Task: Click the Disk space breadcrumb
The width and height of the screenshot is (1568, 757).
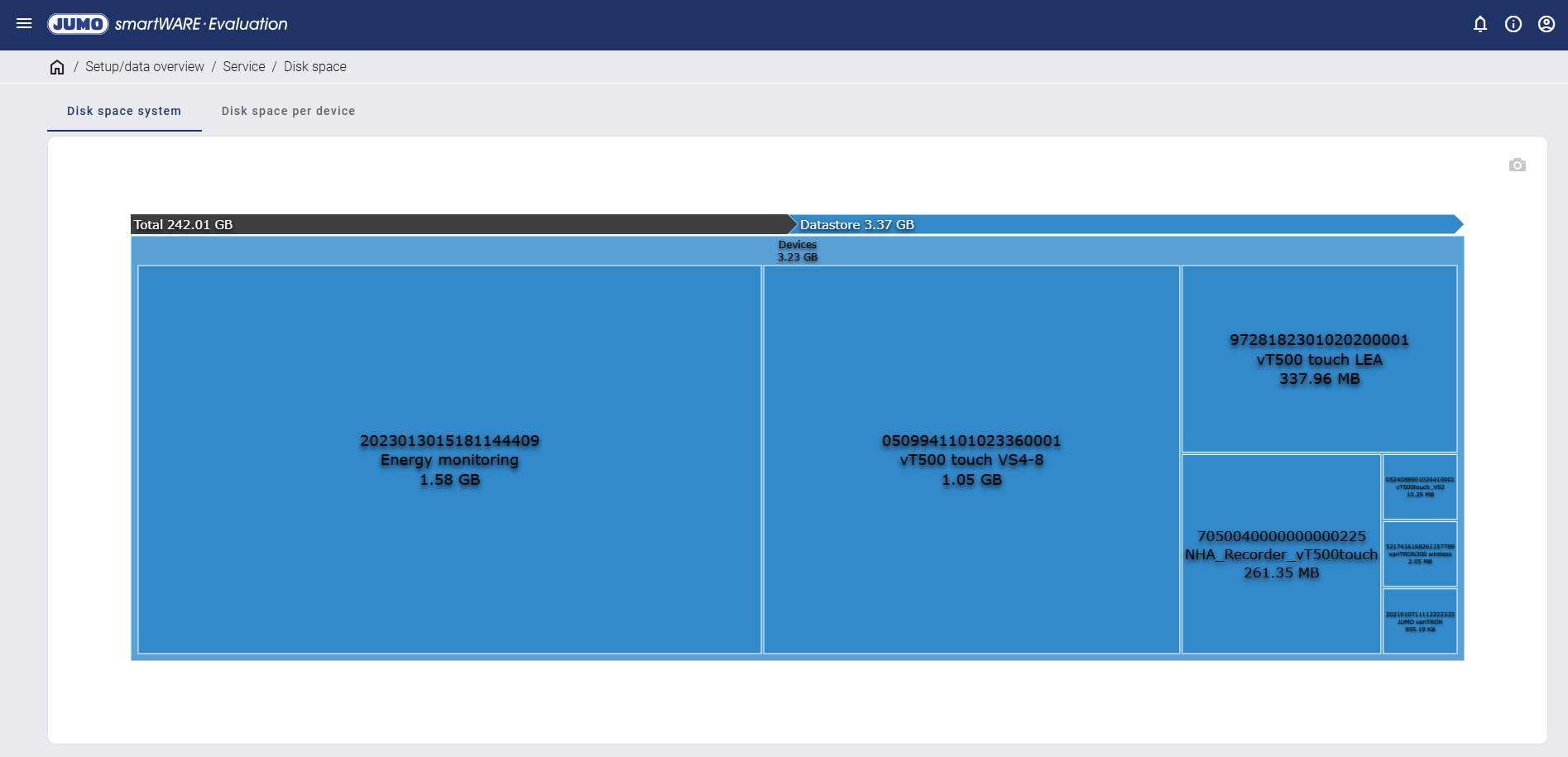Action: (315, 67)
